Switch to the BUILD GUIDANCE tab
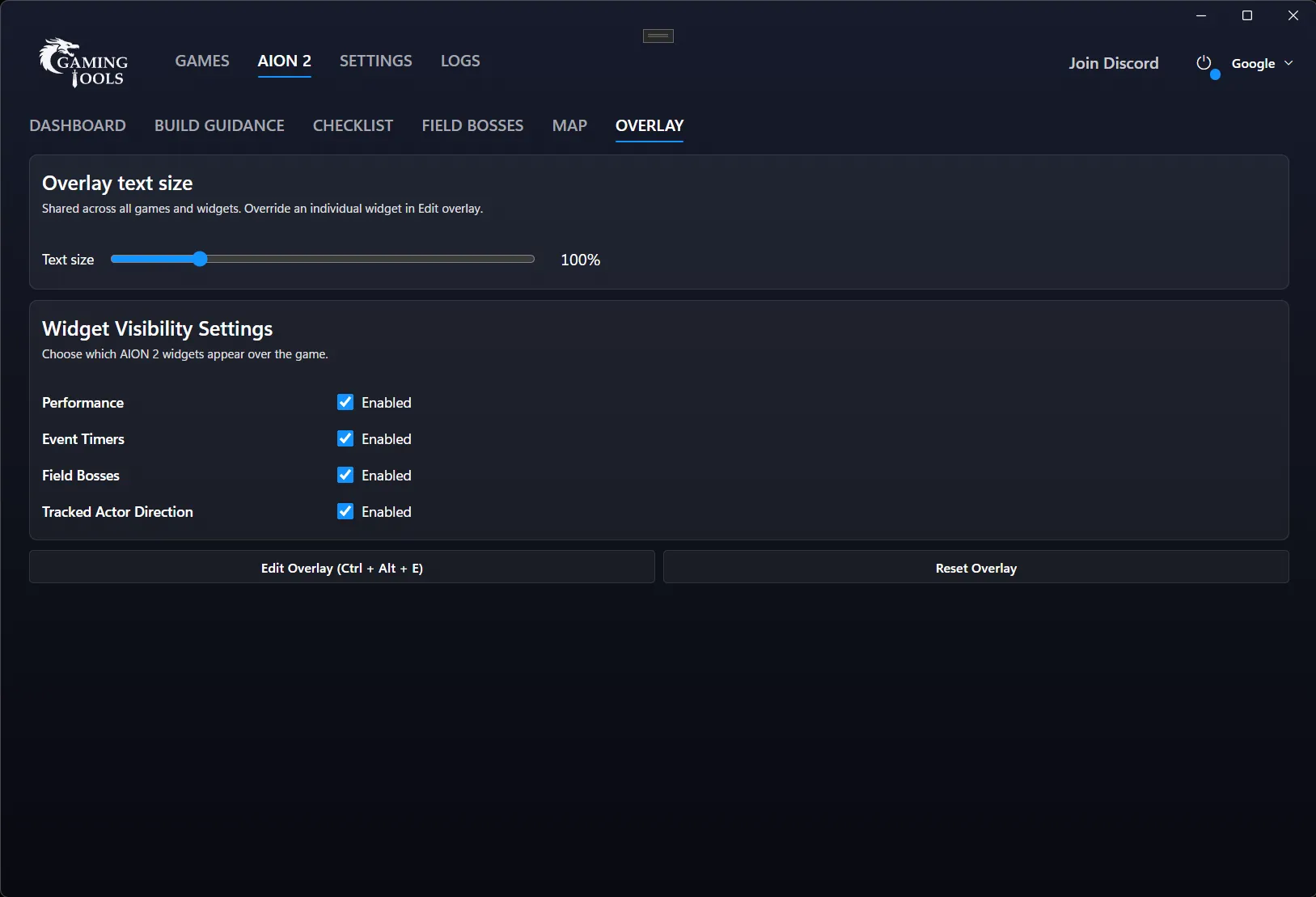Image resolution: width=1316 pixels, height=897 pixels. 219,125
